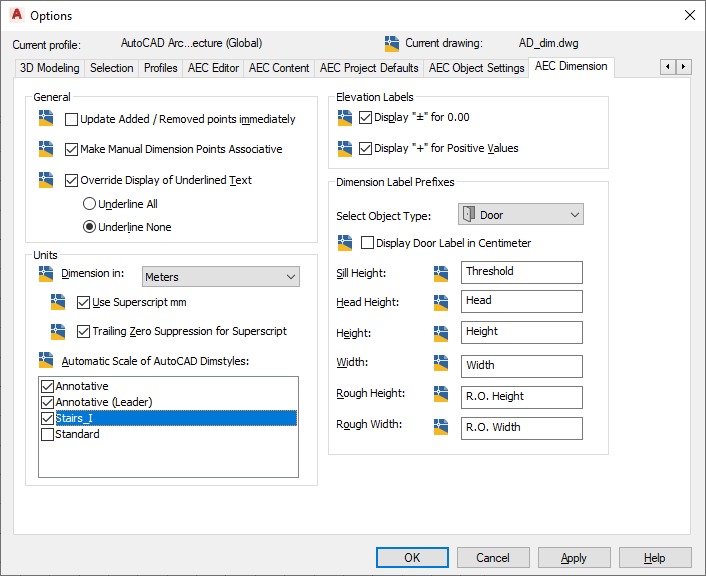Uncheck the Annotative dimstyle checkbox
Screen dimensions: 706x576
tap(47, 386)
